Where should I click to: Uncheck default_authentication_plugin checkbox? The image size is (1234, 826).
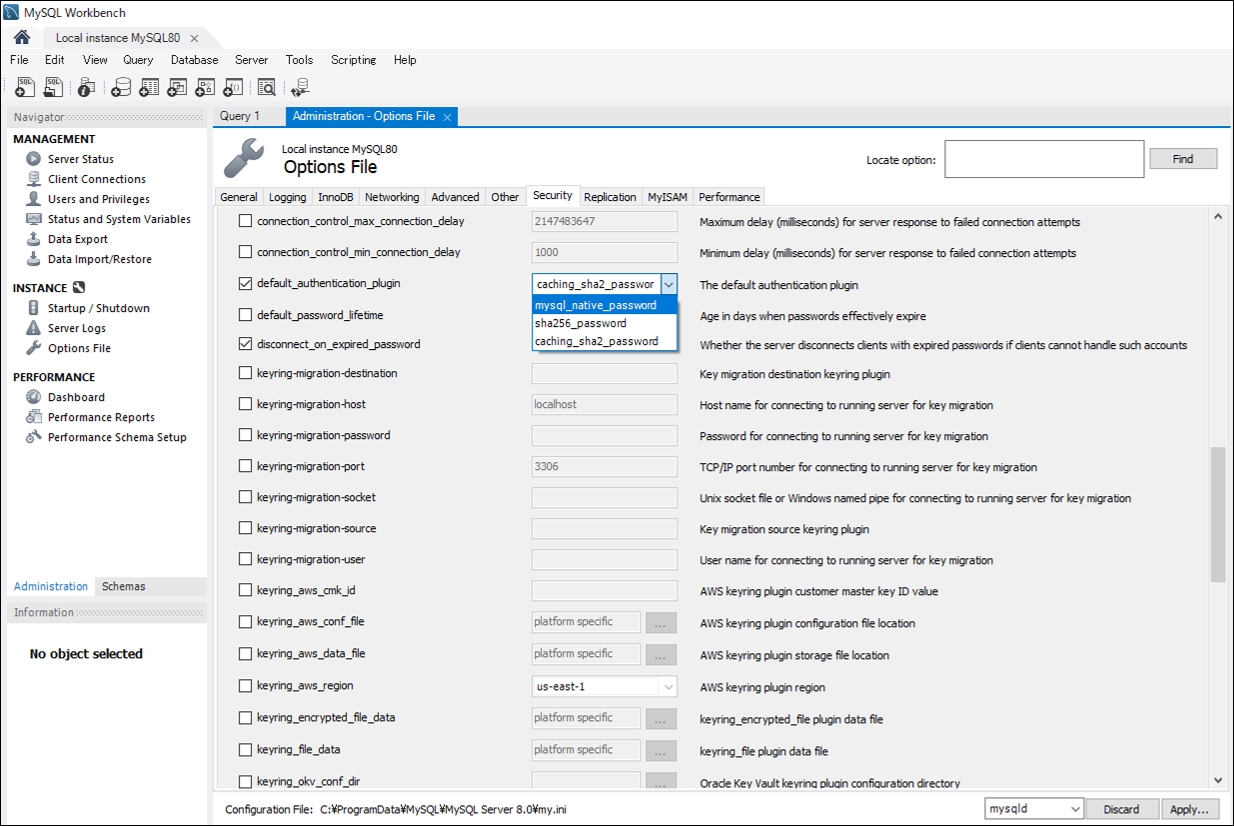(x=245, y=283)
